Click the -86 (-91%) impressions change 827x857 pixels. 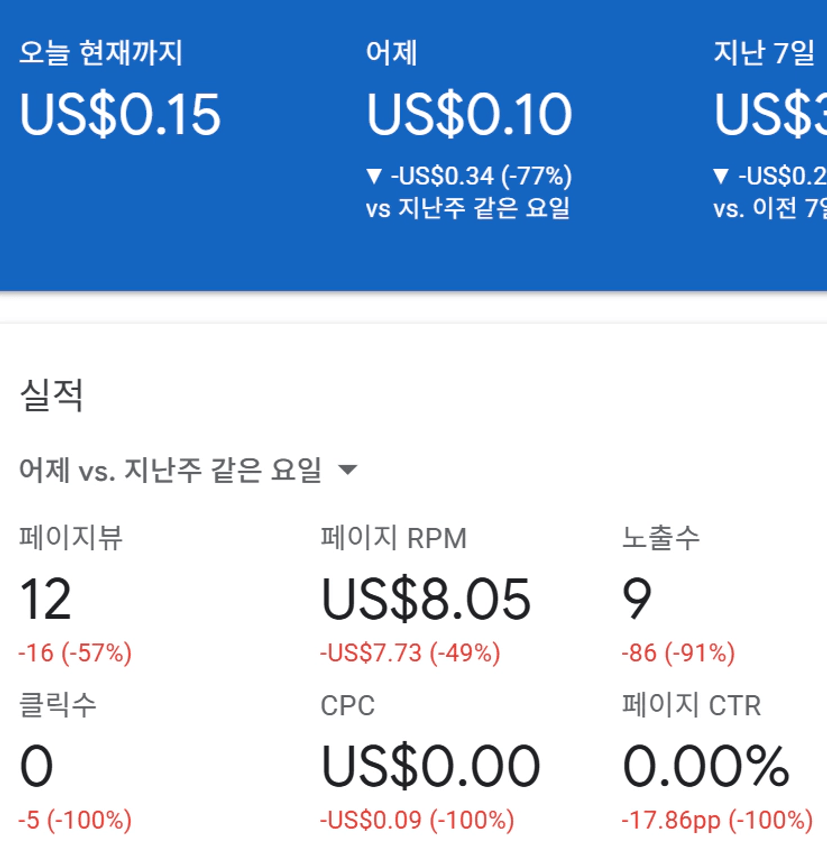point(678,655)
